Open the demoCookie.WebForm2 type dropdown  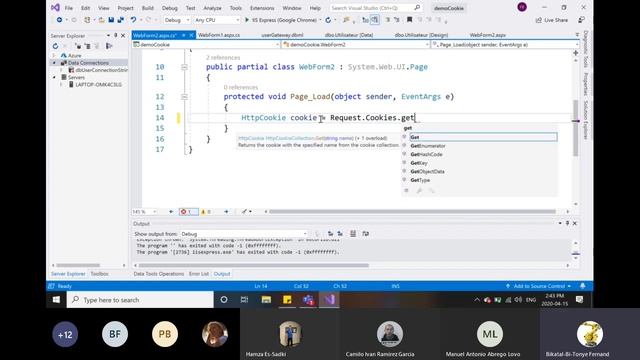coord(356,44)
